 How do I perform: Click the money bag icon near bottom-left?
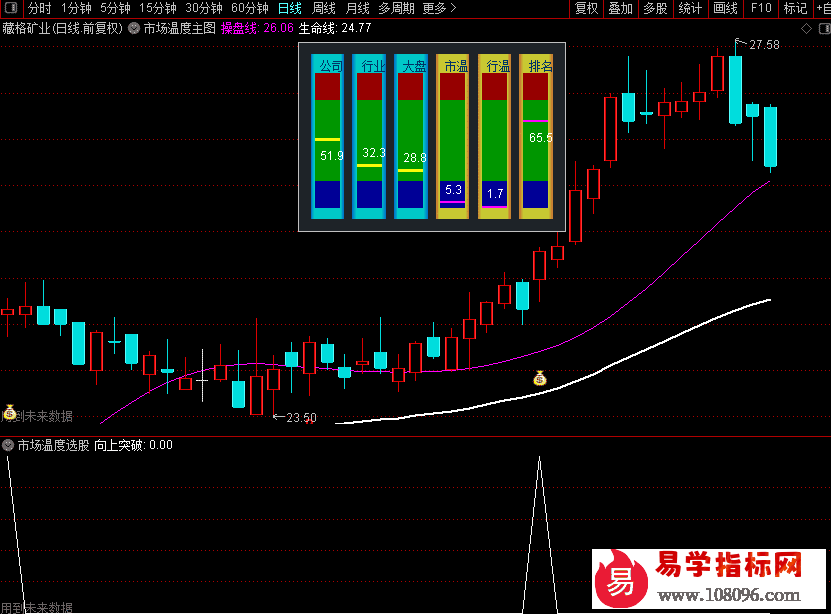click(10, 411)
